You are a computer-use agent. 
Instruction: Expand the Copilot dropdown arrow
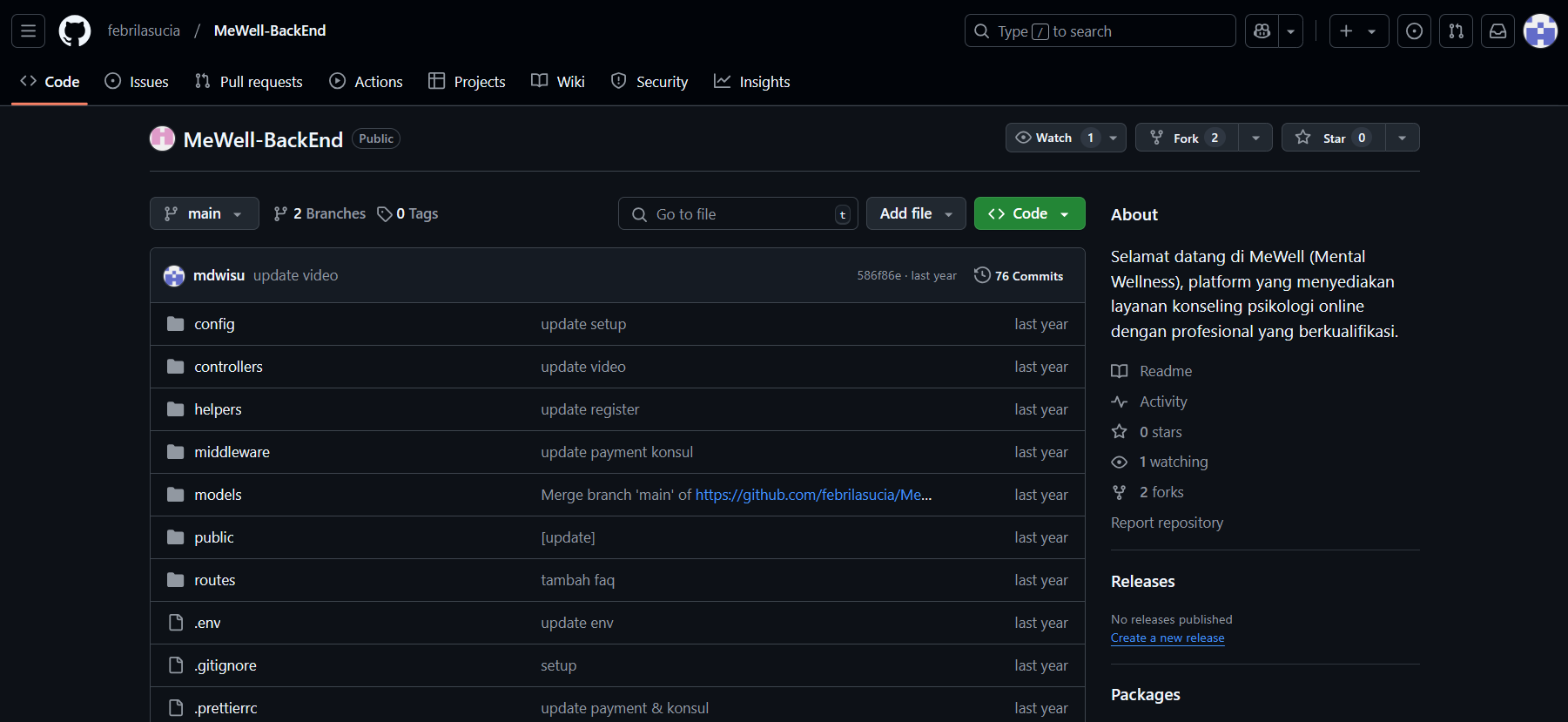[x=1291, y=31]
